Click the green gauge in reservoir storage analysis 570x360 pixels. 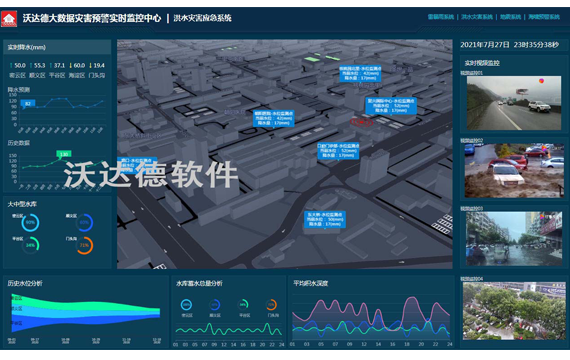tap(243, 305)
